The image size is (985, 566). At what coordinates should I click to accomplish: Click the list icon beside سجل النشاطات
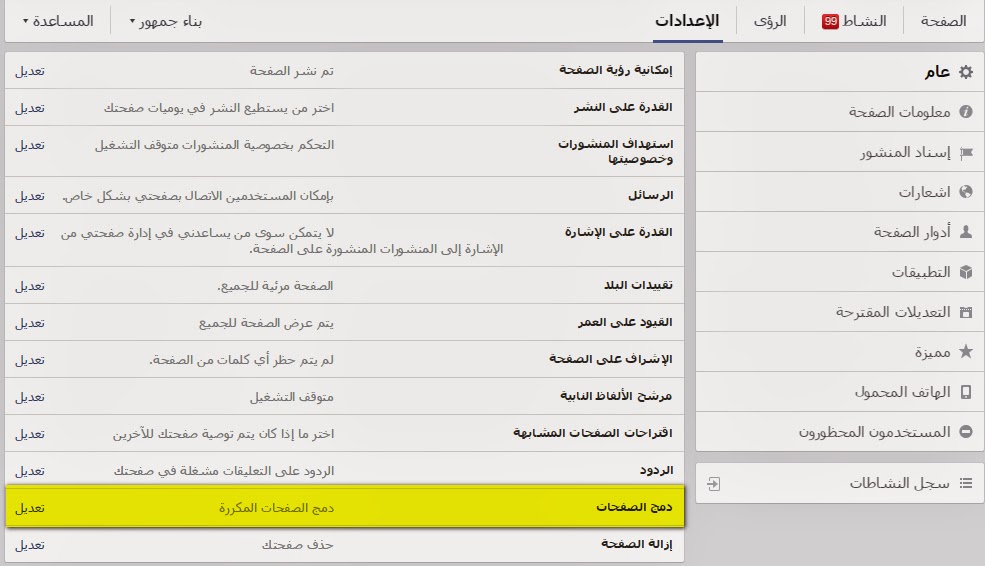966,483
